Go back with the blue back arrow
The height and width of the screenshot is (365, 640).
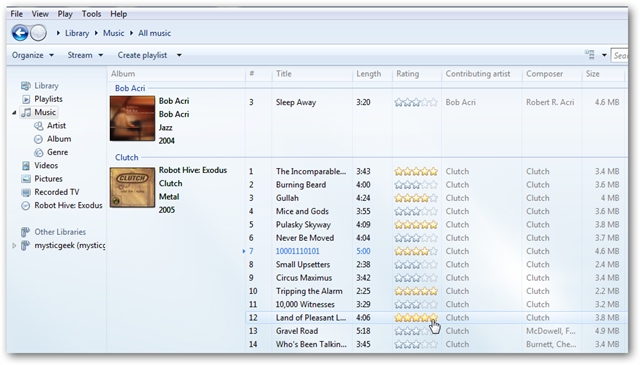point(20,33)
